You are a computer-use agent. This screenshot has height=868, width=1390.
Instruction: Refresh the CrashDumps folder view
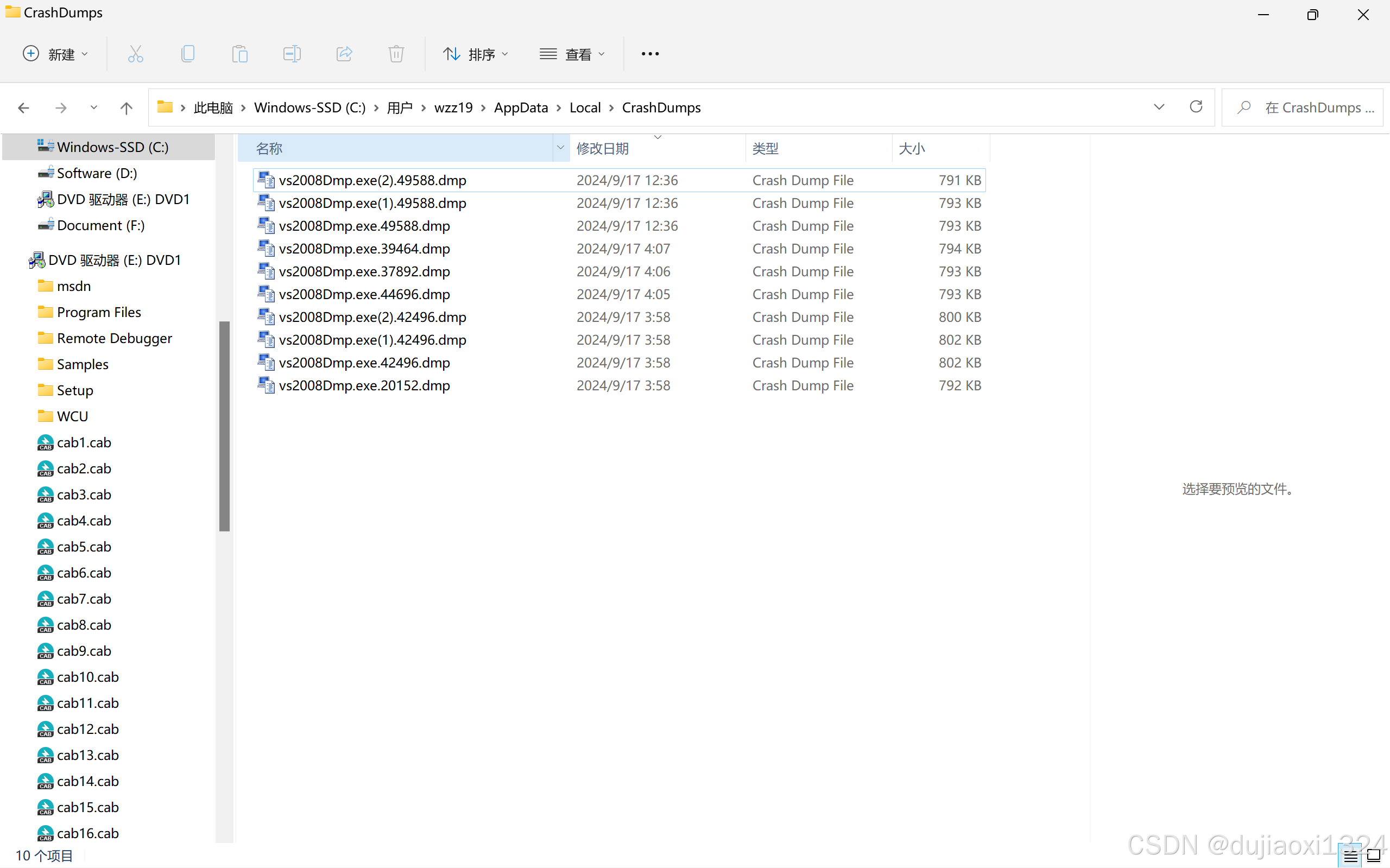[x=1197, y=107]
